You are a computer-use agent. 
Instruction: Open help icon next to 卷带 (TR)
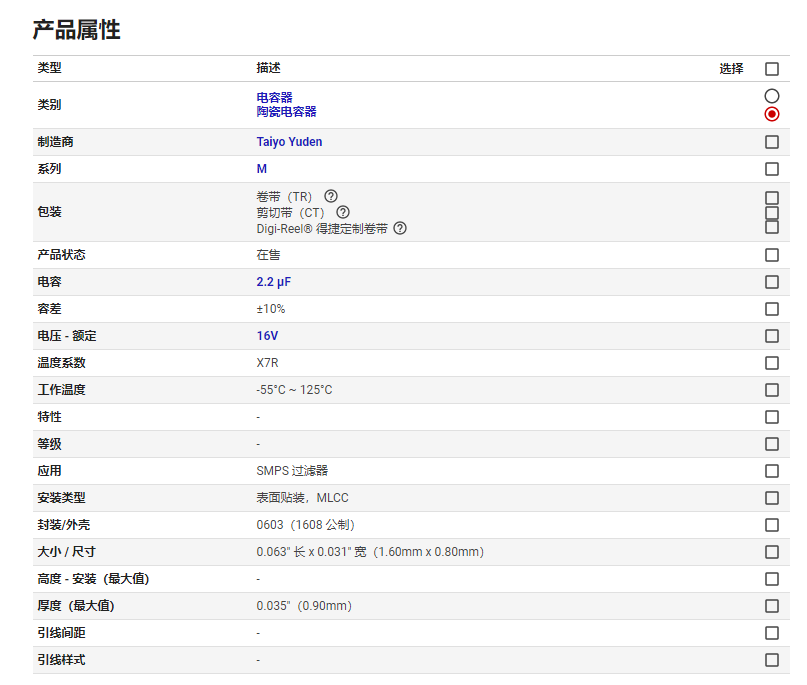point(331,196)
